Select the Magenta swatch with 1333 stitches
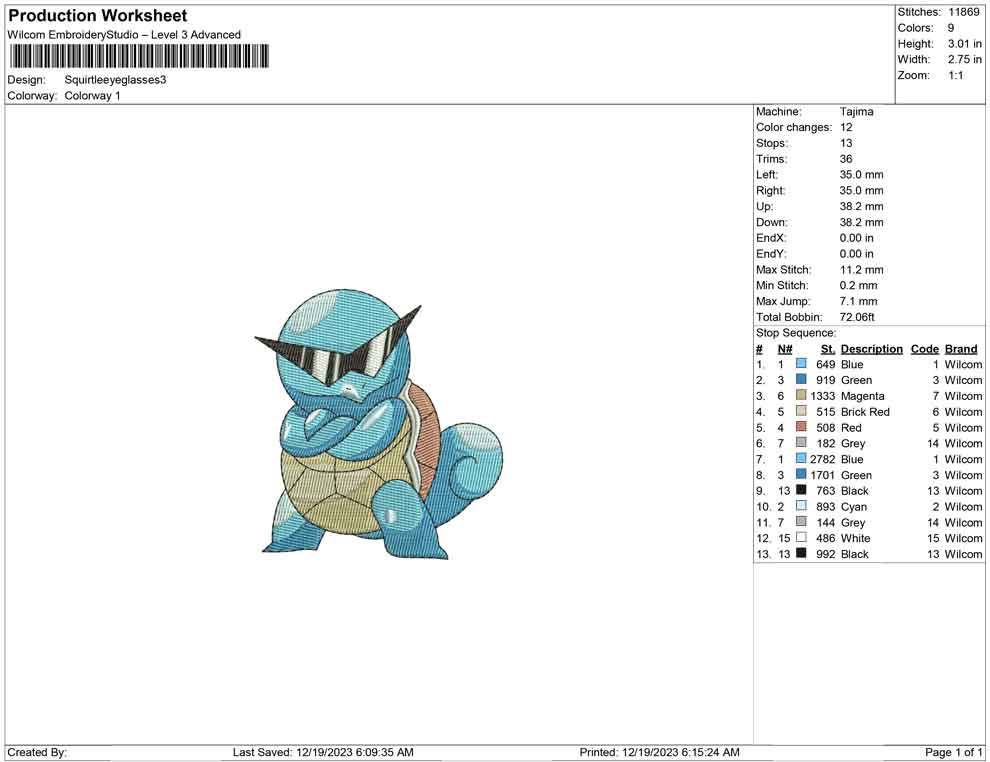The height and width of the screenshot is (762, 990). click(801, 396)
